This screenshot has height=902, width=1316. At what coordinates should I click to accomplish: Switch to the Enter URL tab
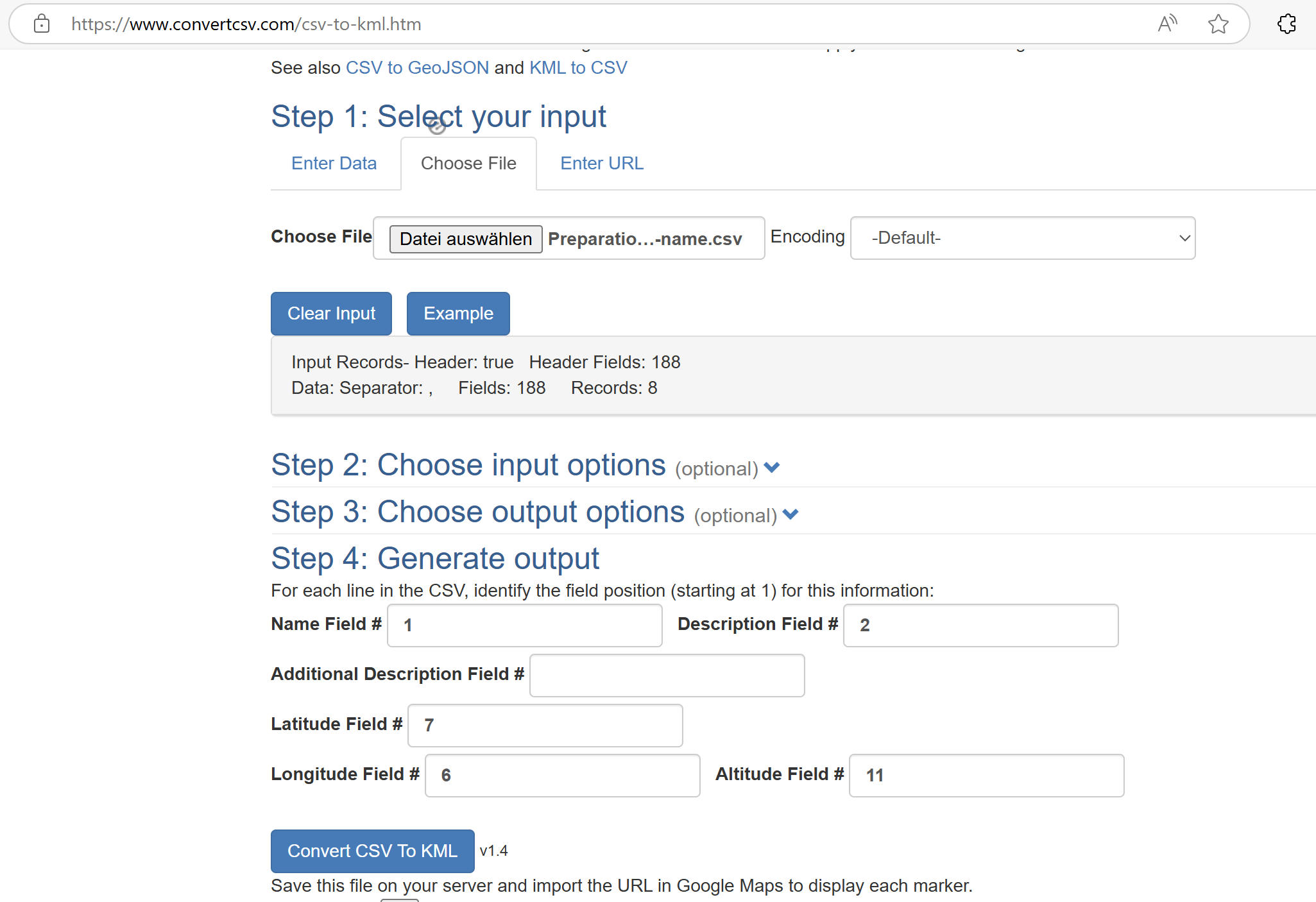pos(601,164)
